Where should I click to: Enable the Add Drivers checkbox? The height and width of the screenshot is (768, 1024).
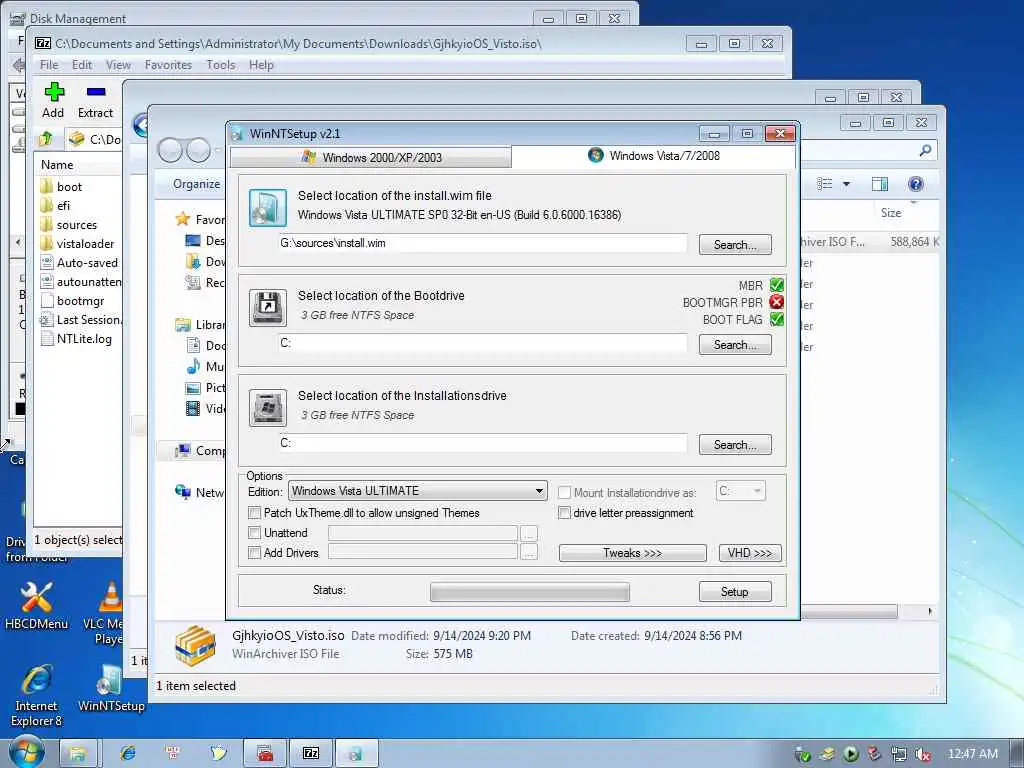255,552
